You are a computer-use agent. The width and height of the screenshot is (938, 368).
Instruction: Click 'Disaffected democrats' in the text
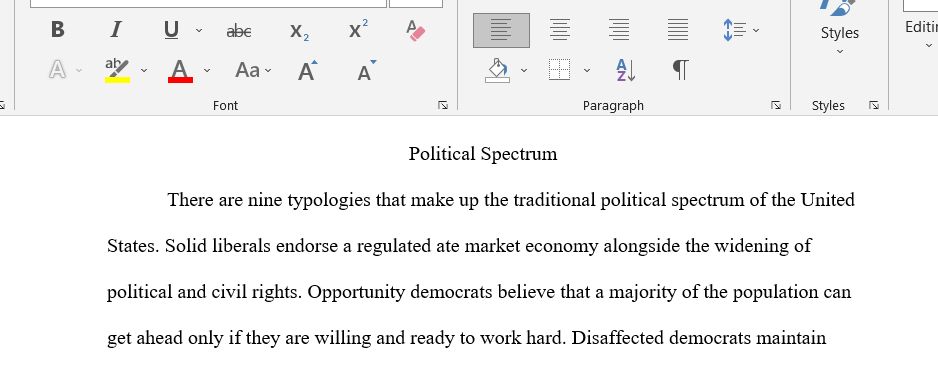point(661,338)
